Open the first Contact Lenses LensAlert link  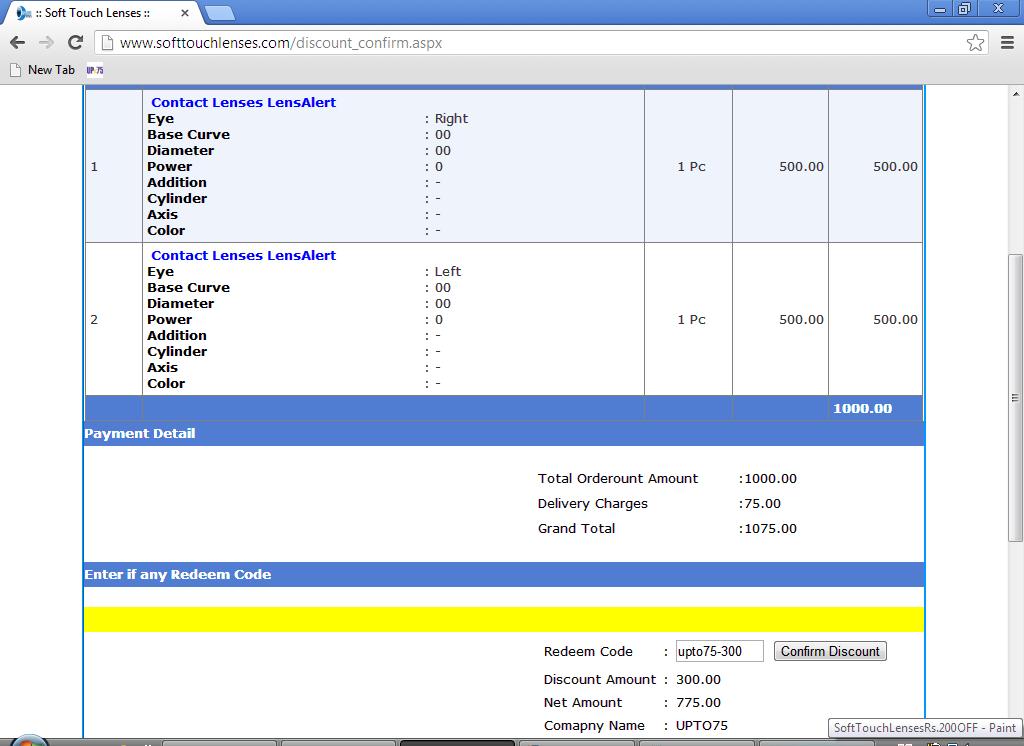tap(243, 102)
